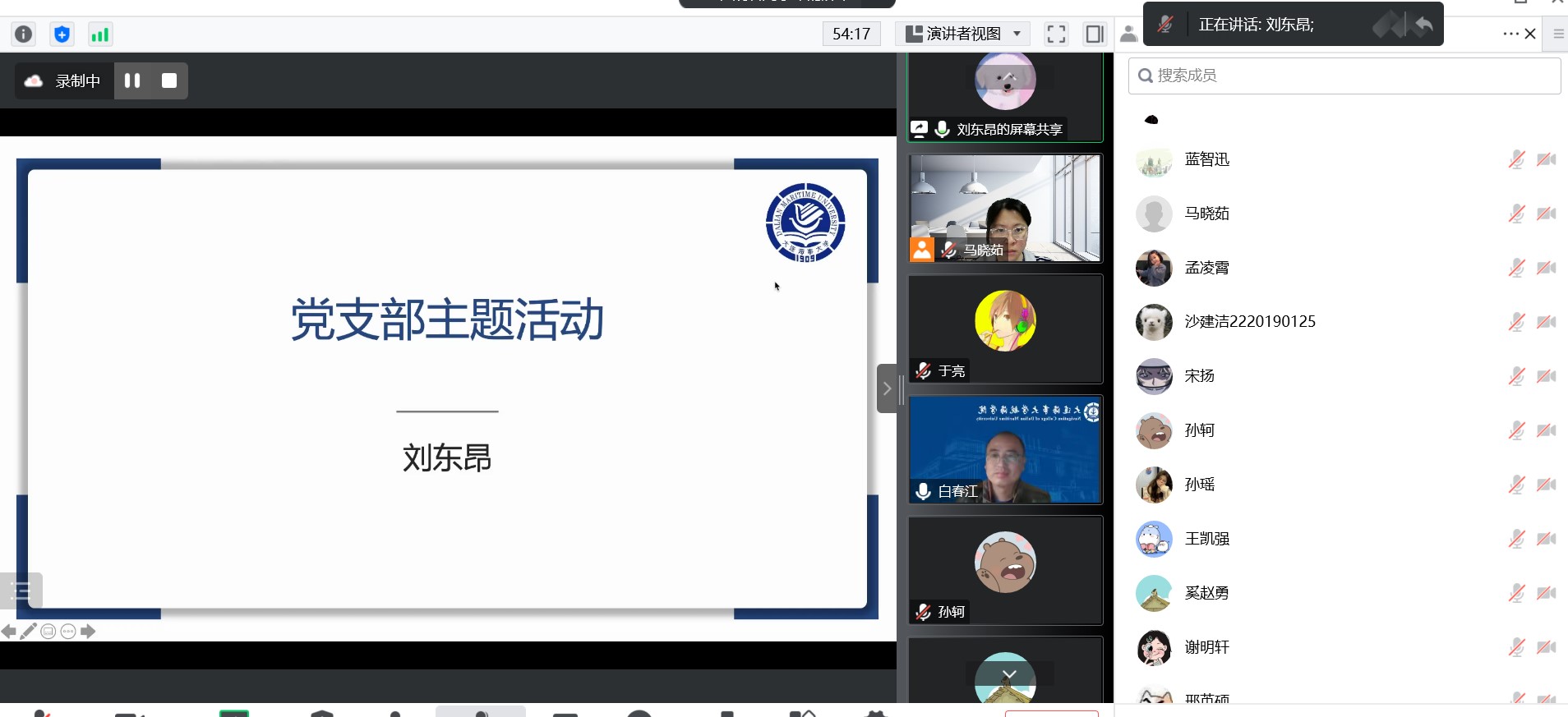1568x717 pixels.
Task: Go to previous slide with arrow
Action: pyautogui.click(x=9, y=631)
